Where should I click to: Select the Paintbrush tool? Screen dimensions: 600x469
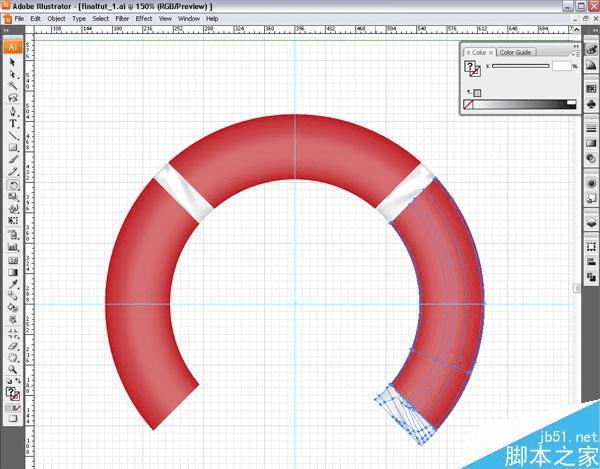[x=13, y=160]
